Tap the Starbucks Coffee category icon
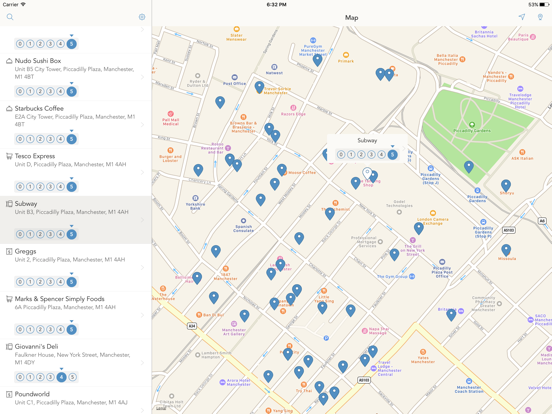This screenshot has width=552, height=414. click(x=9, y=108)
